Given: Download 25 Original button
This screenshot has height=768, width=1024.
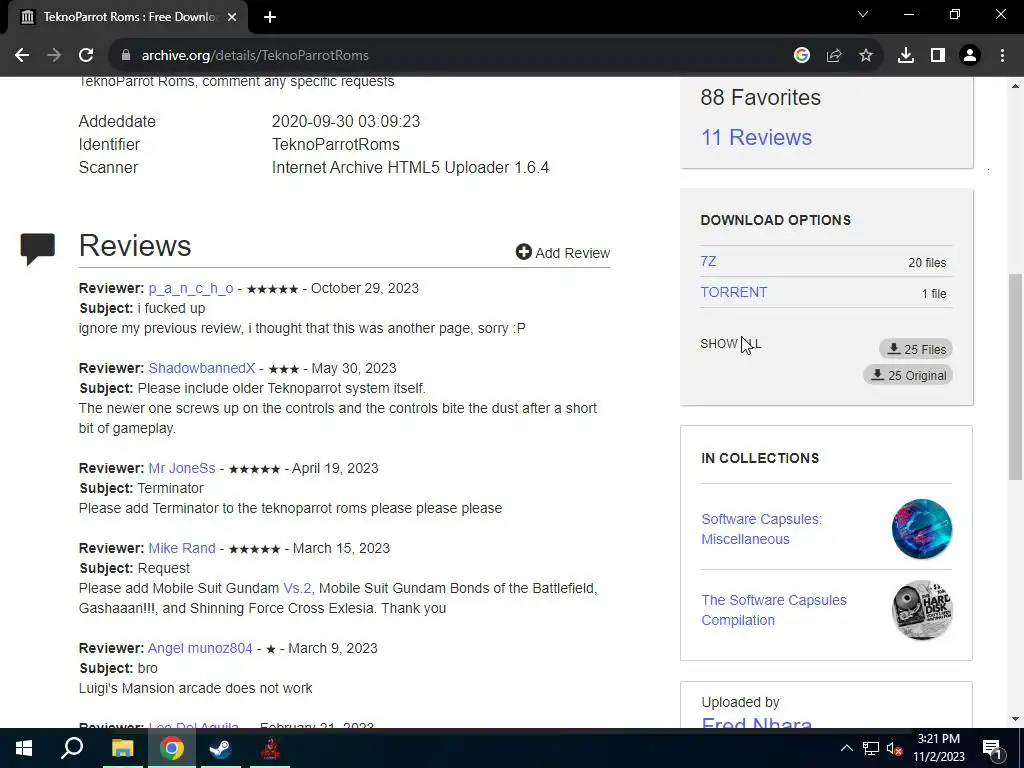Looking at the screenshot, I should click(908, 376).
